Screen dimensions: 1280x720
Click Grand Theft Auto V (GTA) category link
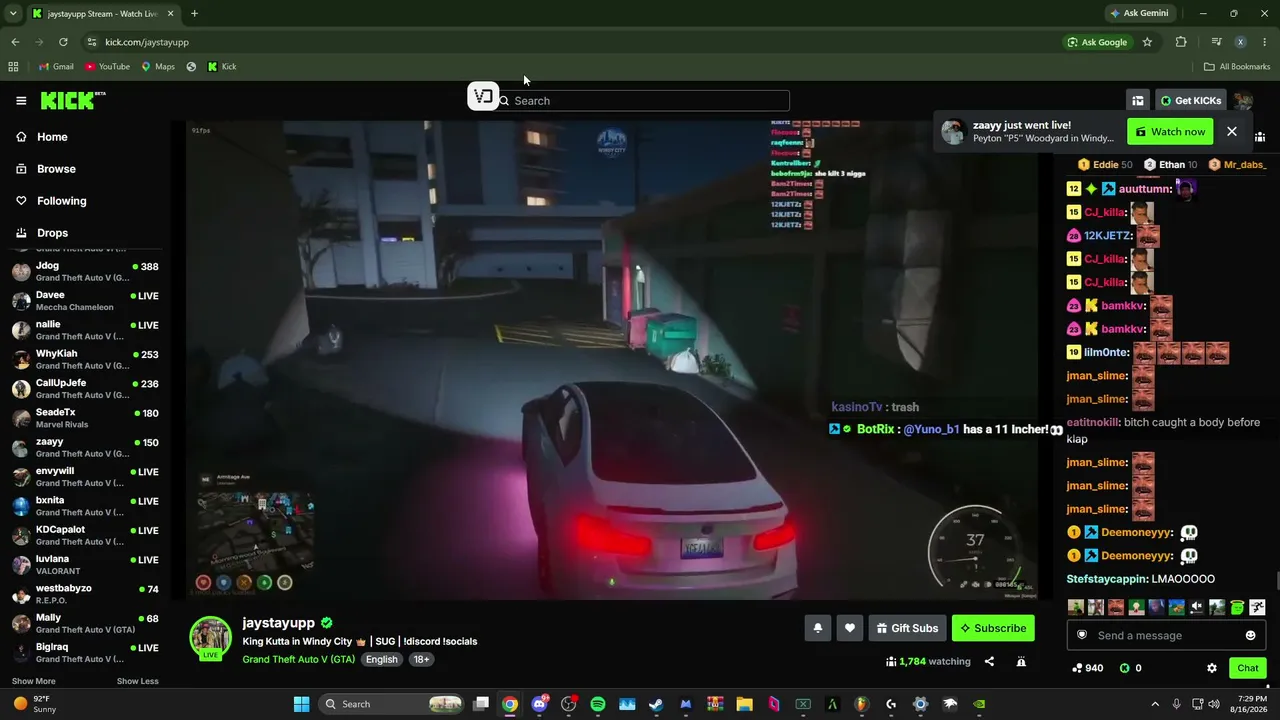298,660
